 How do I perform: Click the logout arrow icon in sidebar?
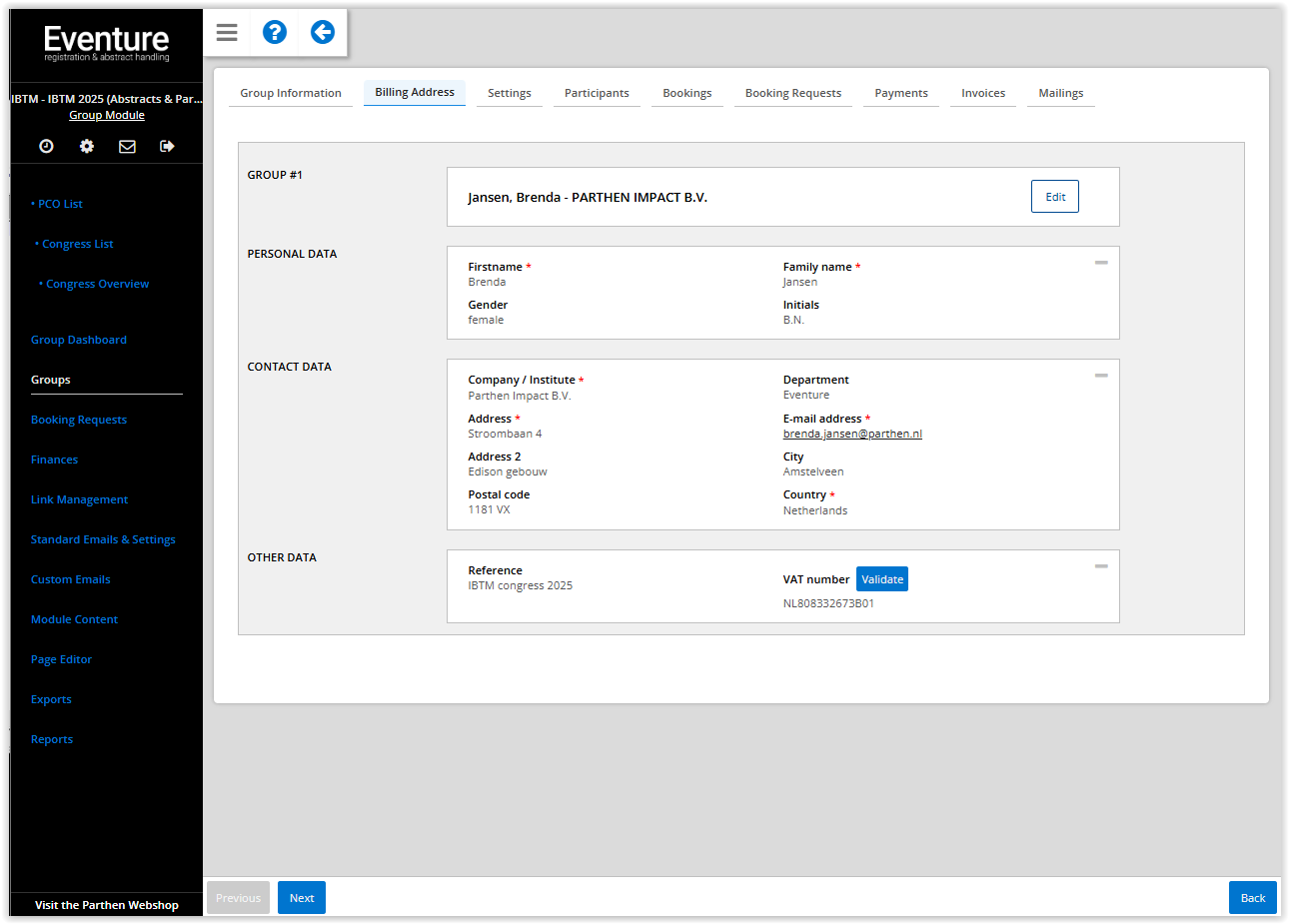click(x=167, y=146)
